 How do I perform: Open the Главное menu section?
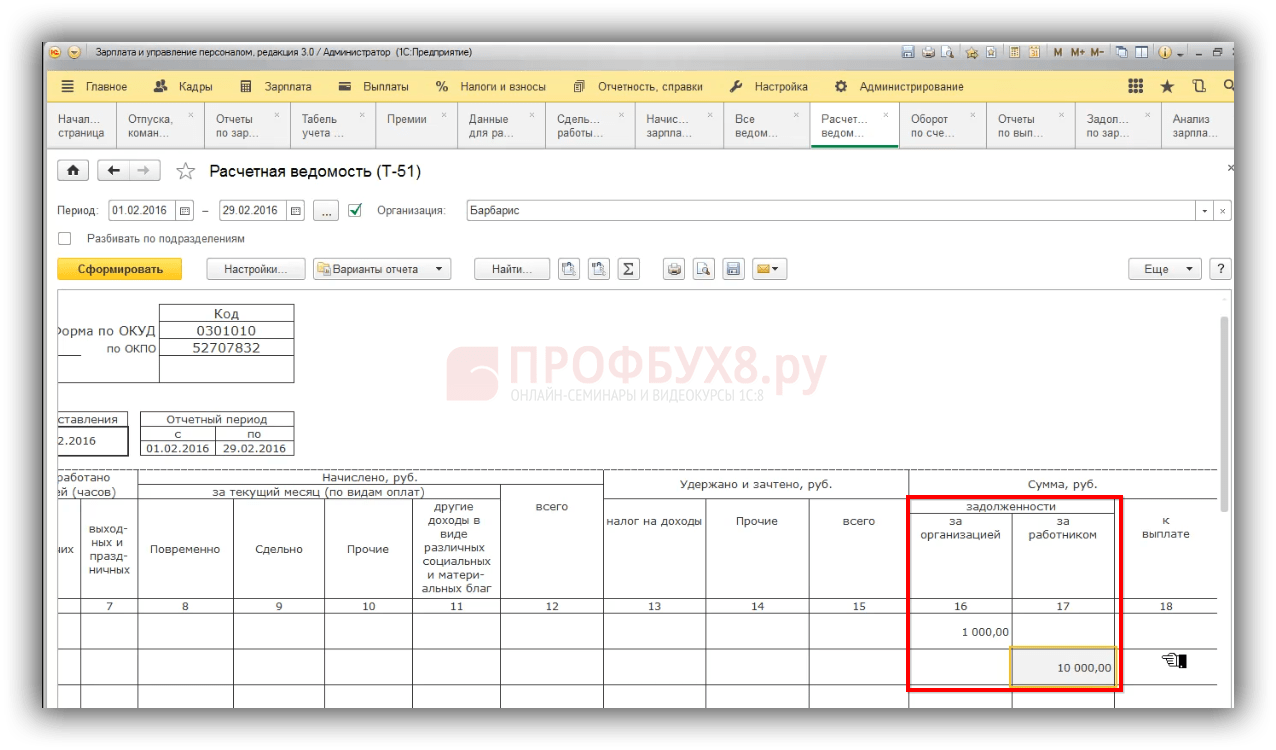click(x=95, y=87)
